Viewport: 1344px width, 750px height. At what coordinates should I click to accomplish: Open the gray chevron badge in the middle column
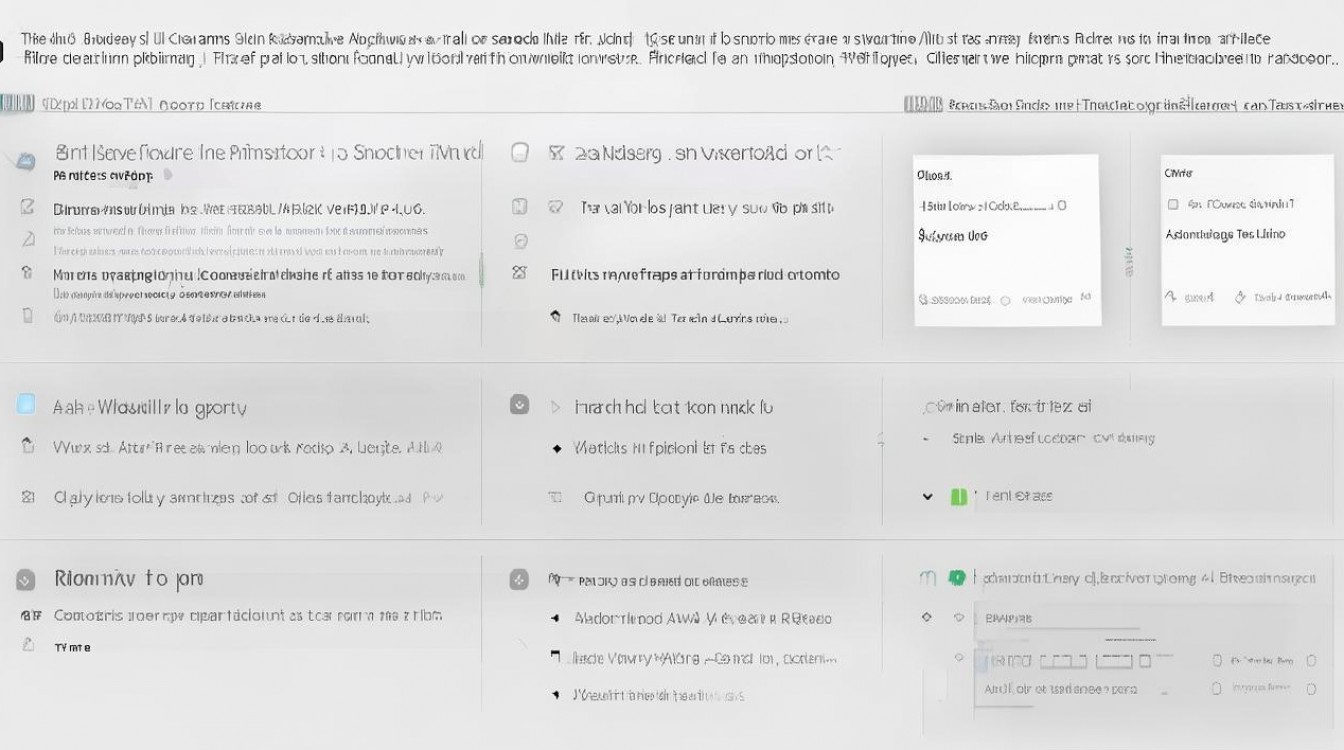519,404
